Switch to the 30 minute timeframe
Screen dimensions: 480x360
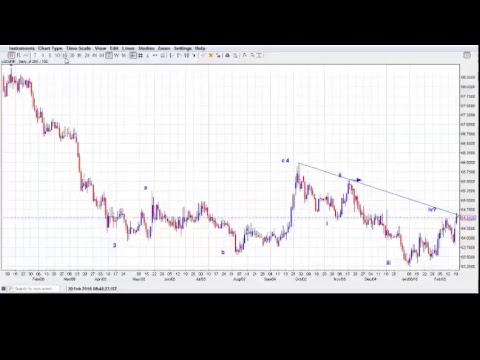tap(72, 55)
